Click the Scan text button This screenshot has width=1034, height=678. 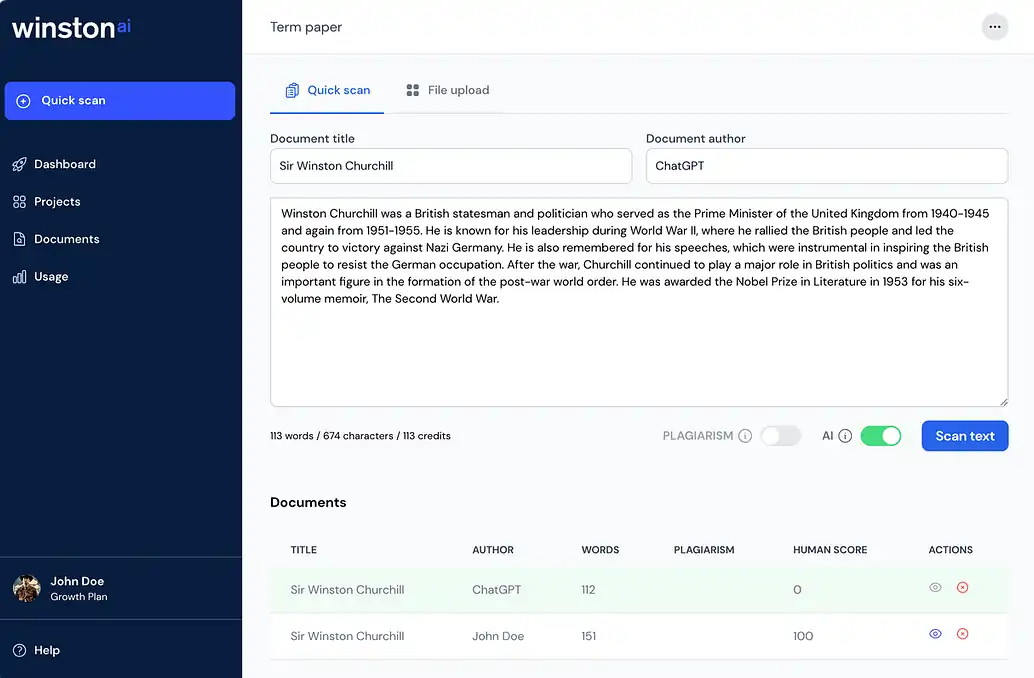coord(965,436)
